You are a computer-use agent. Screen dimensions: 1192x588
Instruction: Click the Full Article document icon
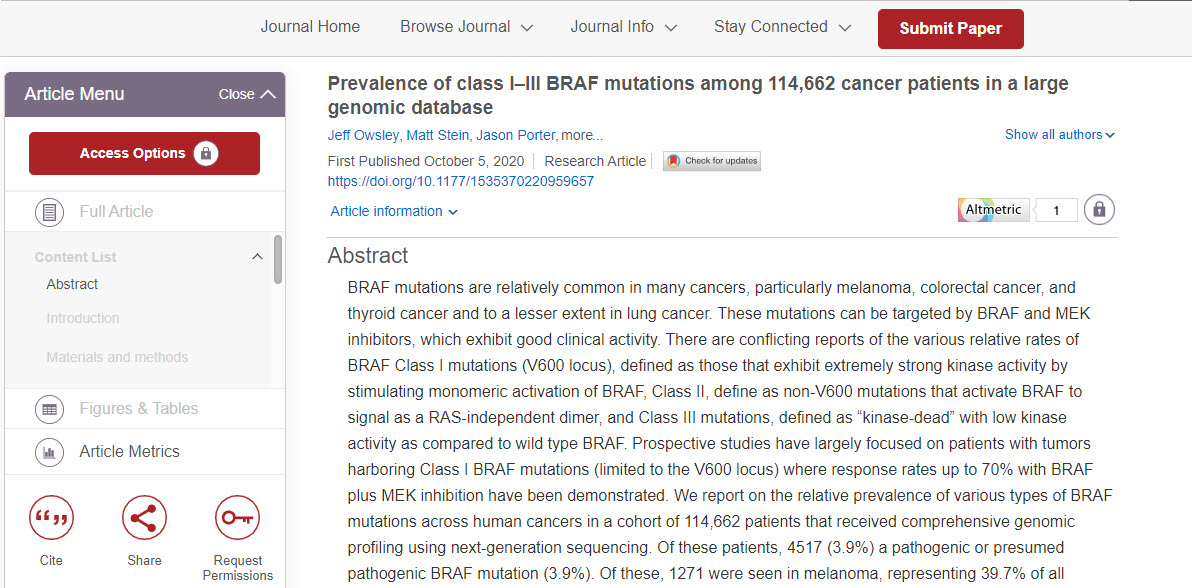pos(49,211)
